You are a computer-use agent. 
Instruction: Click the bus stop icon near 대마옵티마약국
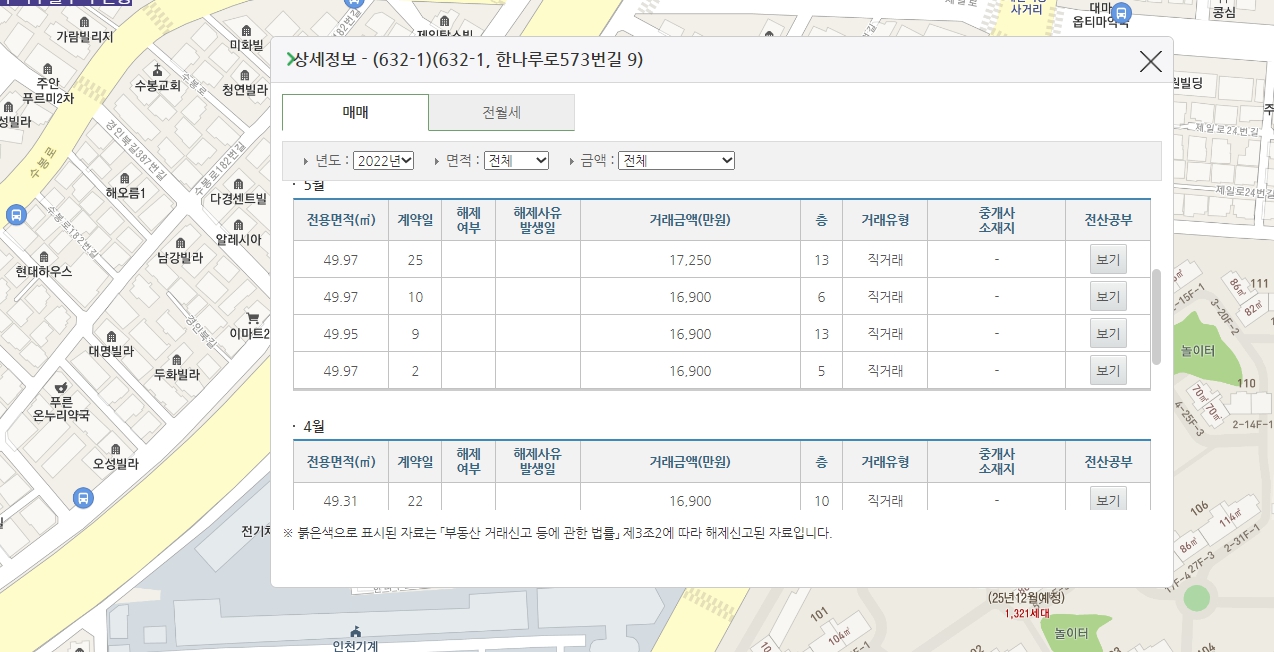click(1122, 13)
